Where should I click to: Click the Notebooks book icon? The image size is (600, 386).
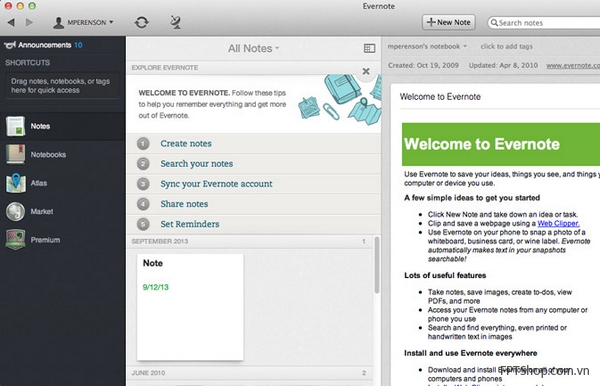coord(16,154)
